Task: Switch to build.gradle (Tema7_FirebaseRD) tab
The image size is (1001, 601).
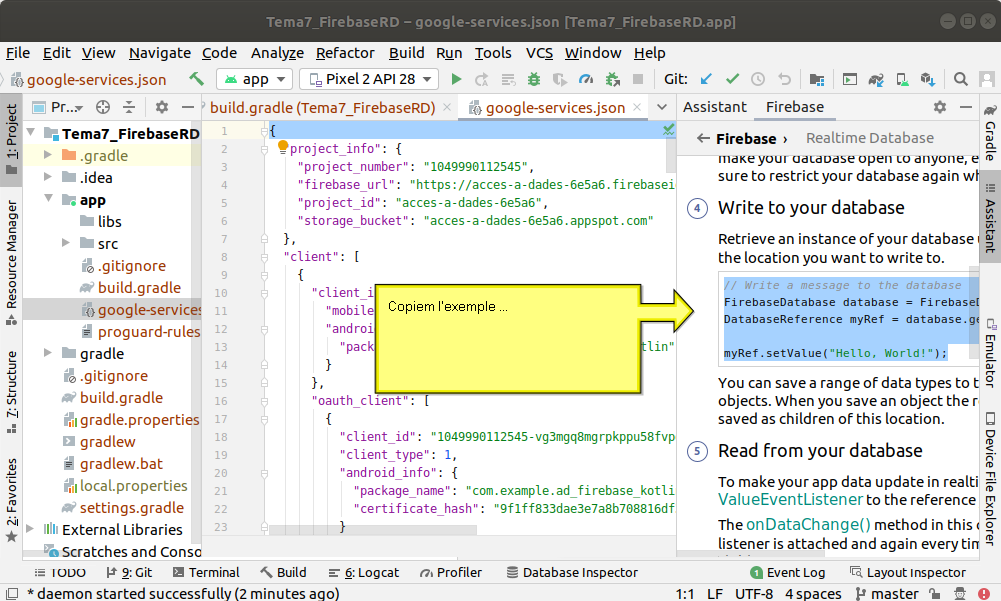Action: 322,108
